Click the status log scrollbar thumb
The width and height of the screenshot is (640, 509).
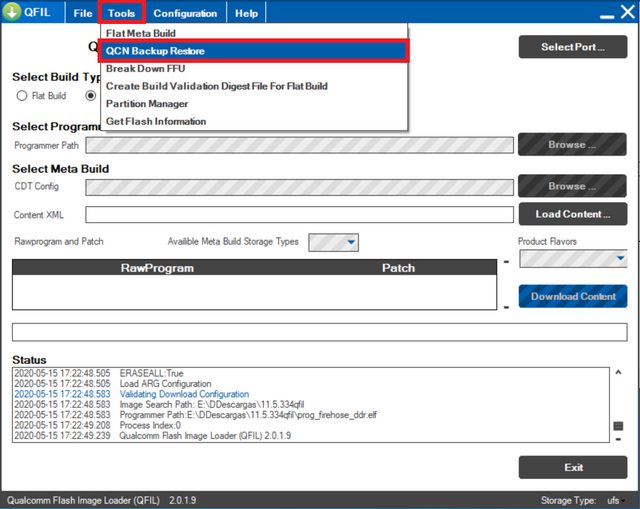coord(618,426)
